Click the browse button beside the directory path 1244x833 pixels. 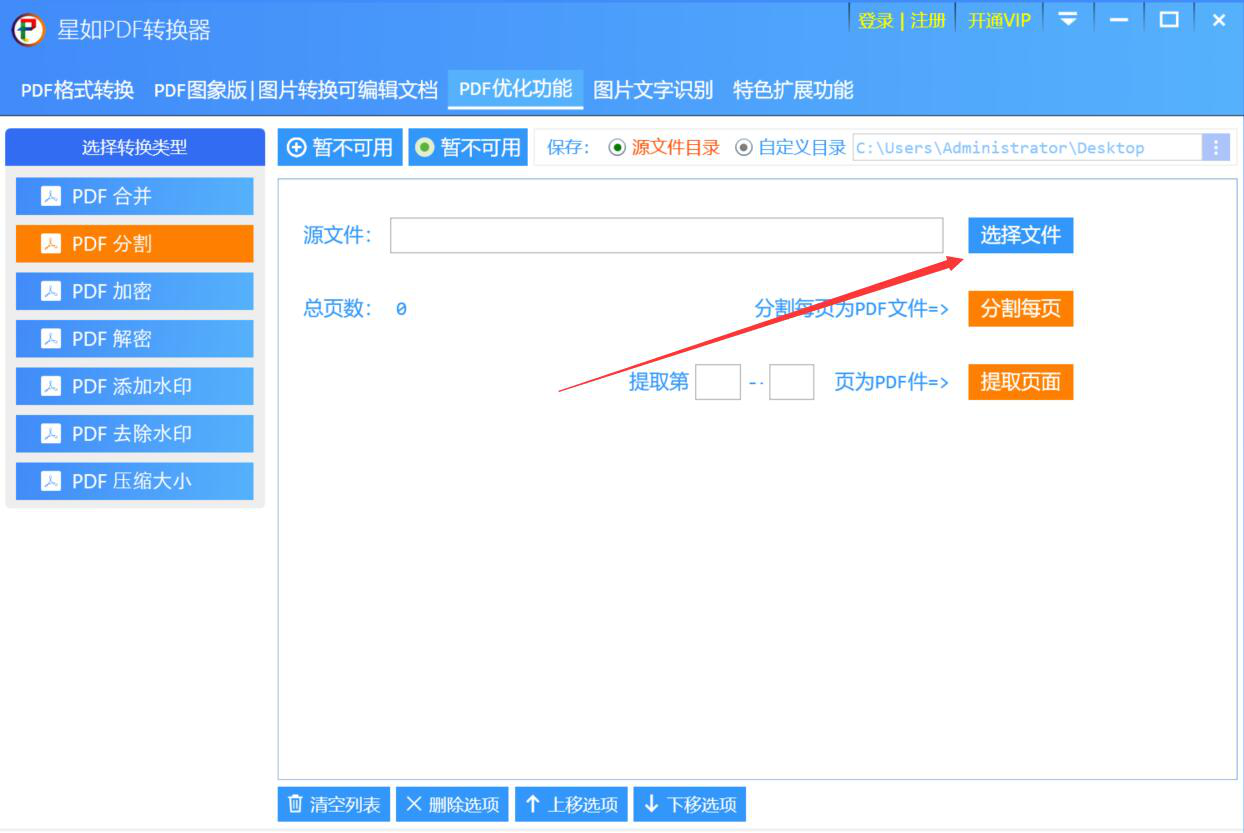pyautogui.click(x=1215, y=147)
